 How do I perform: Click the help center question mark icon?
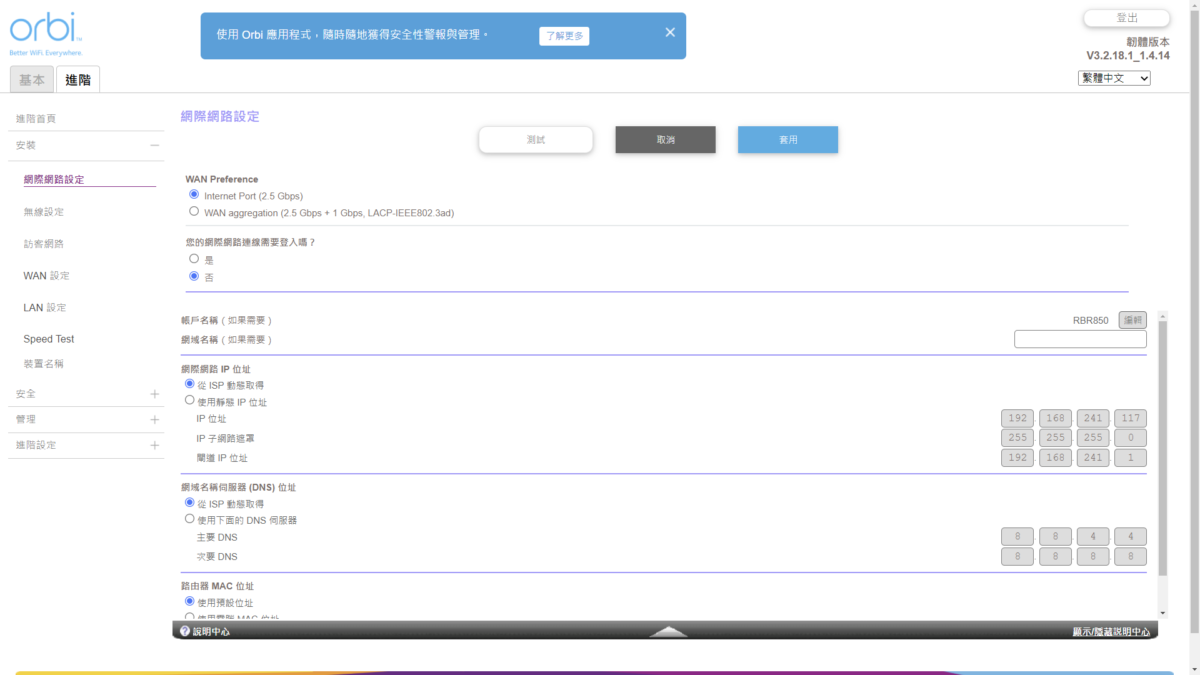[185, 632]
